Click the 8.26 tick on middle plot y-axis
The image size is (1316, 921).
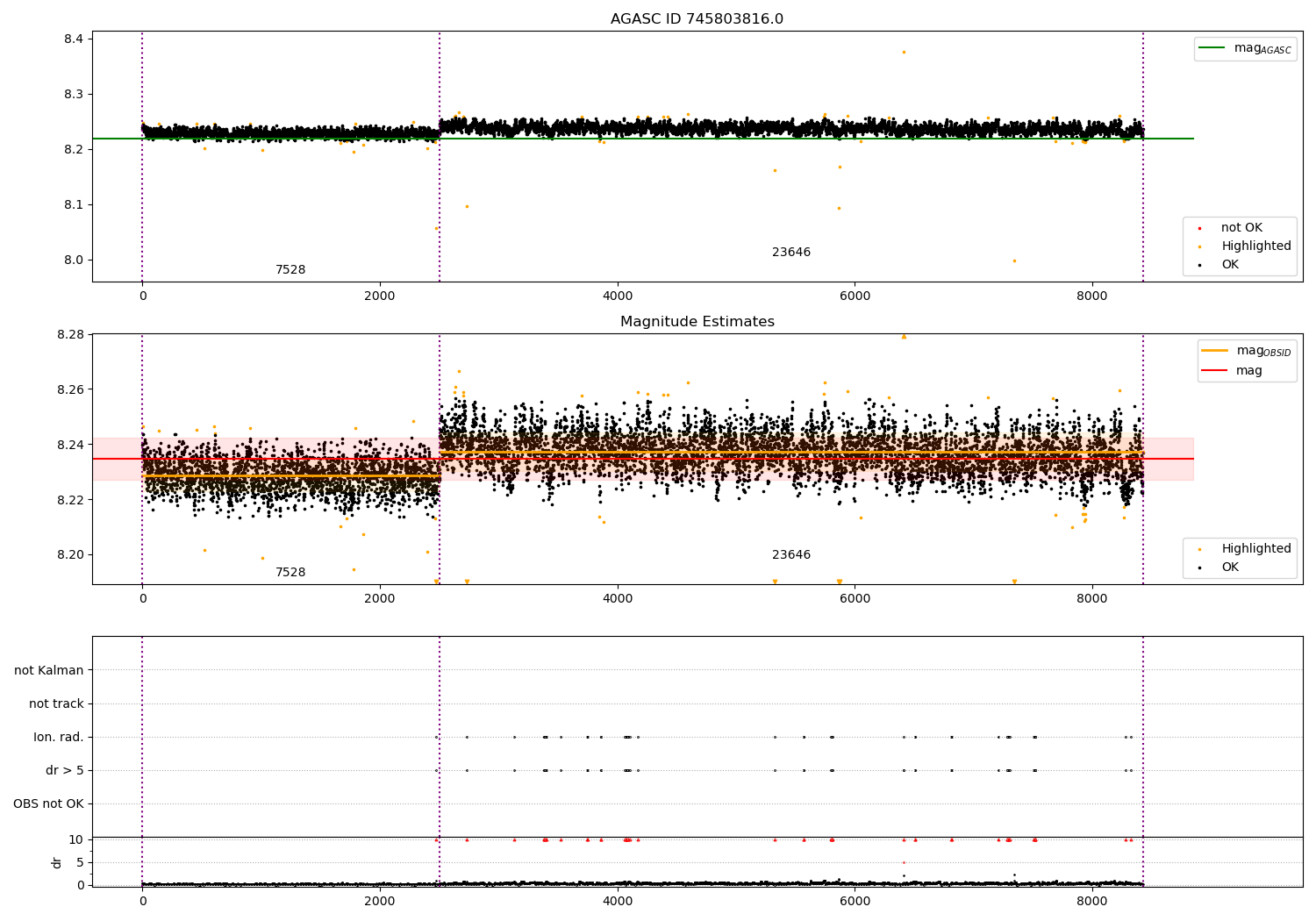70,390
